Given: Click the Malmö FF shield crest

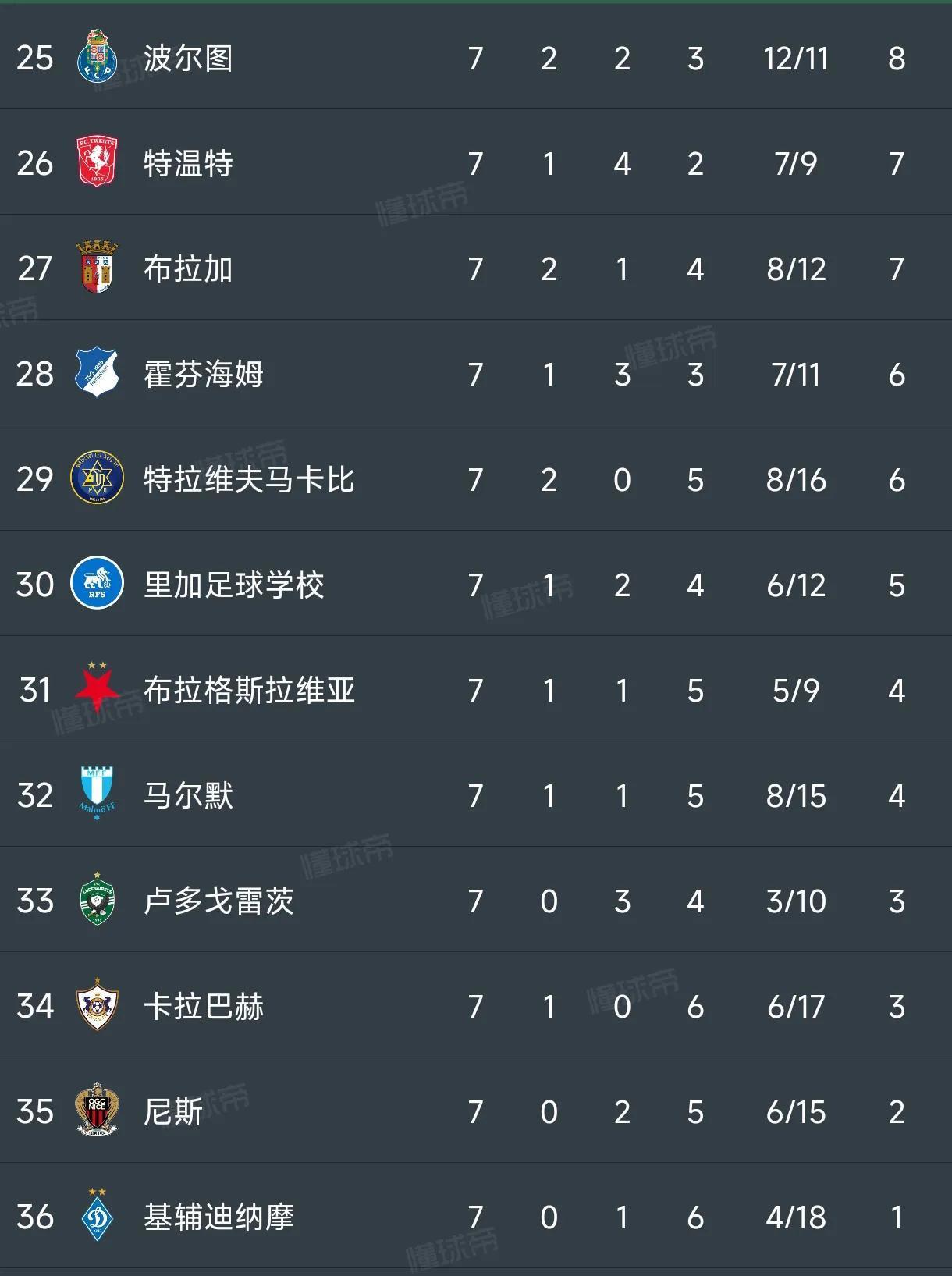Looking at the screenshot, I should pos(97,793).
